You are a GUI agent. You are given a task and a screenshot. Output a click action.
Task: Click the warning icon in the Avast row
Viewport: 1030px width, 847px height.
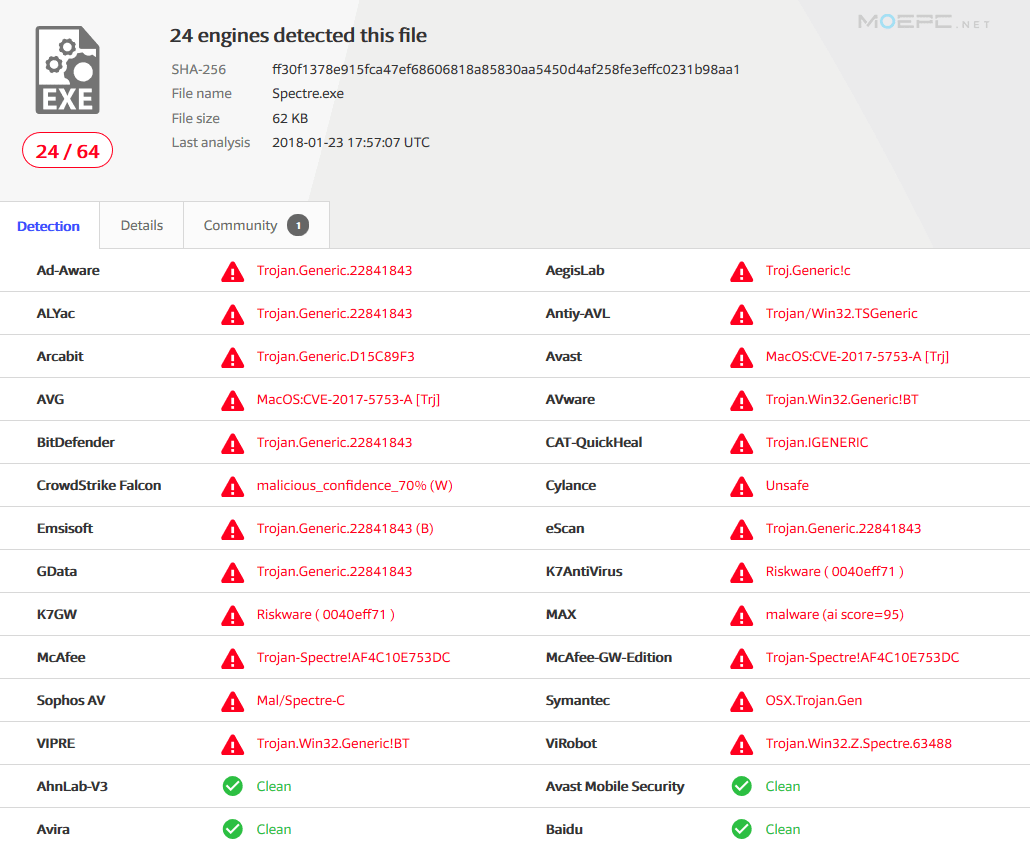click(x=742, y=357)
